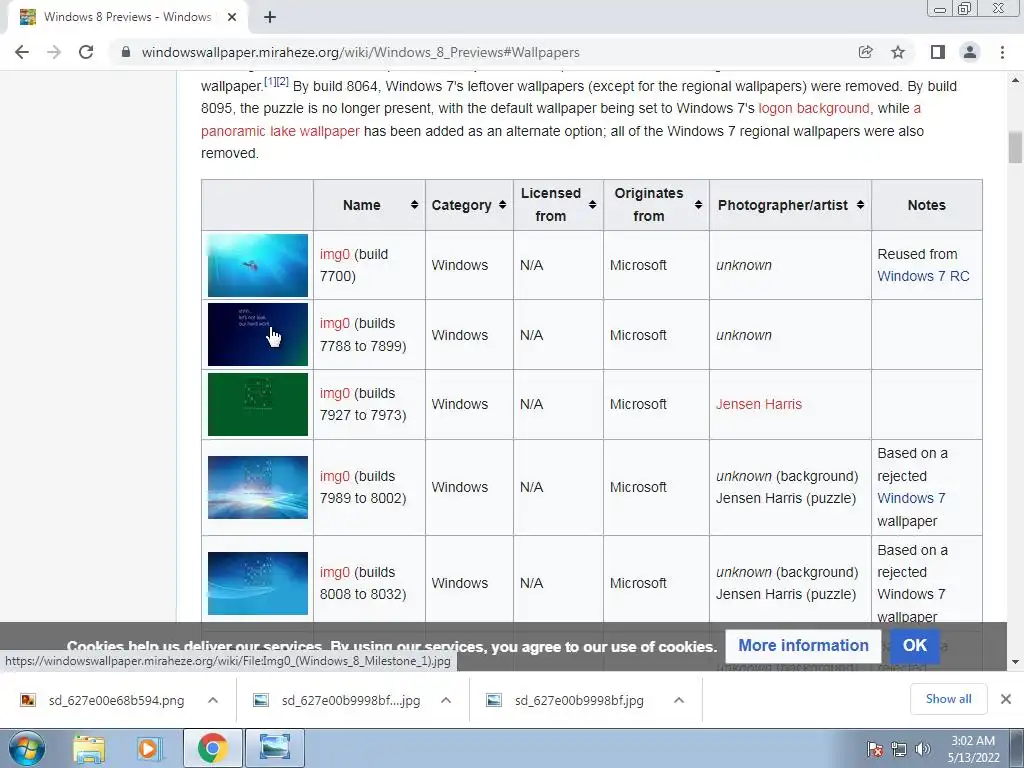1024x768 pixels.
Task: Follow the Jensen Harris red link
Action: coord(759,404)
